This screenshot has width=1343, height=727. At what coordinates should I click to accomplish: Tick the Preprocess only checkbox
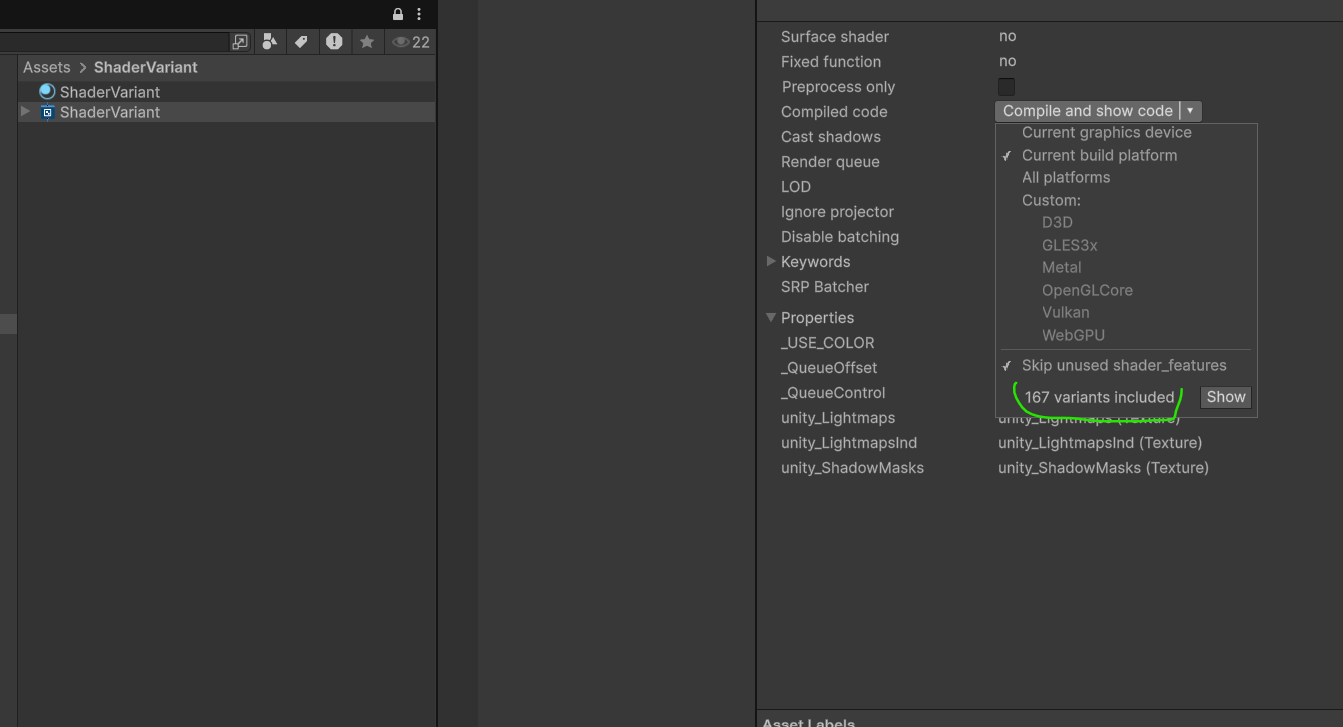click(x=1006, y=87)
